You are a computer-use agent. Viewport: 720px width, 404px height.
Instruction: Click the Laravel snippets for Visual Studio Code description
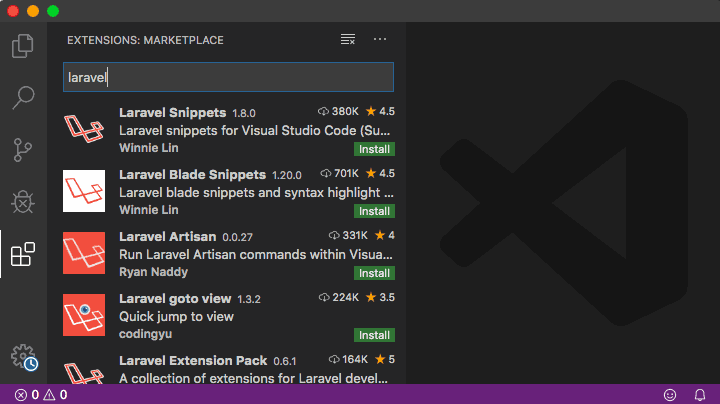(x=254, y=130)
